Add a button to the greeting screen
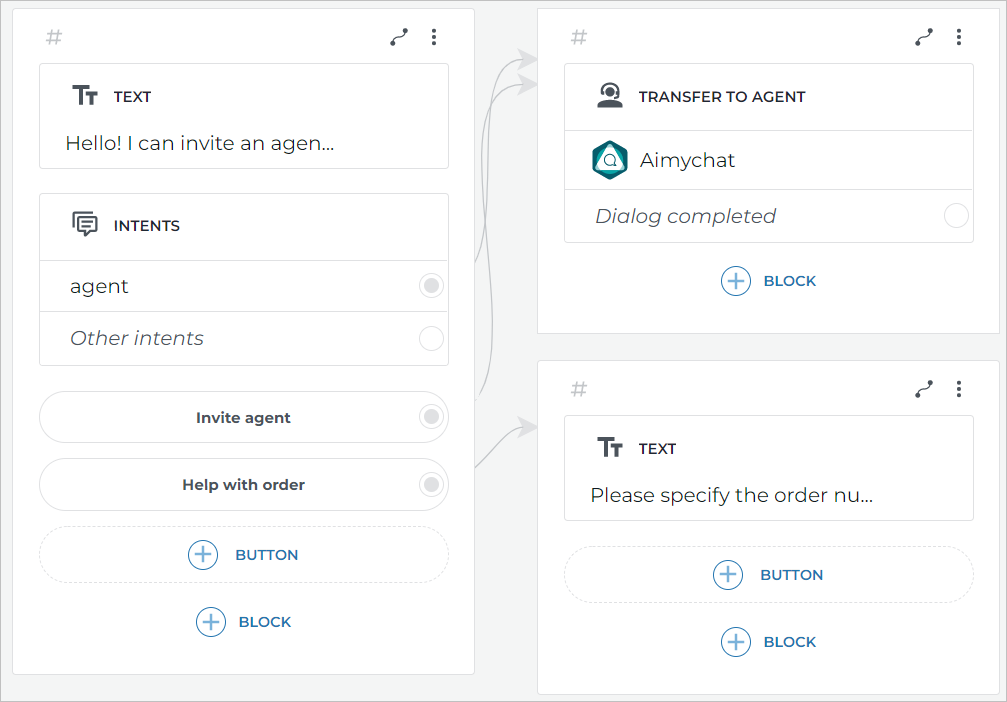 [243, 555]
